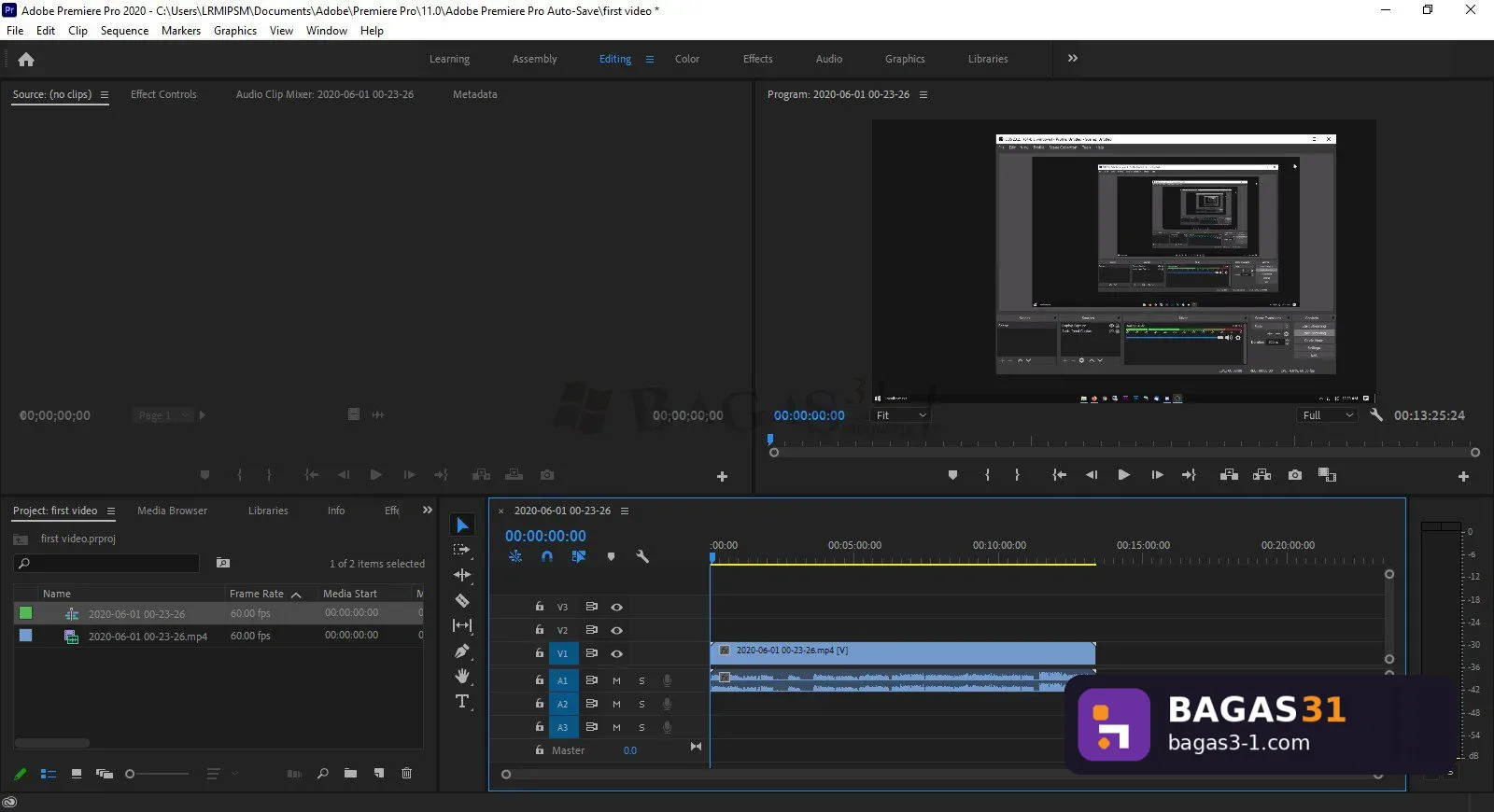Open the Sequence menu
Image resolution: width=1494 pixels, height=812 pixels.
124,31
